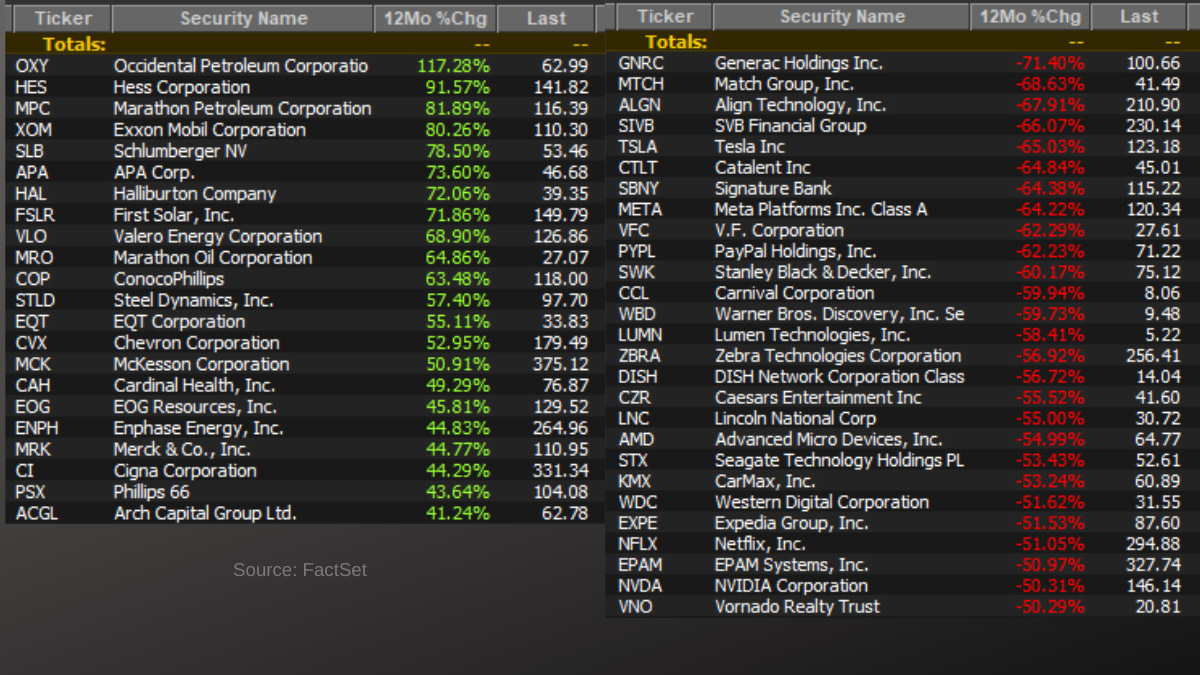Select Marathon Petroleum Corporation row
The width and height of the screenshot is (1200, 675).
(305, 108)
